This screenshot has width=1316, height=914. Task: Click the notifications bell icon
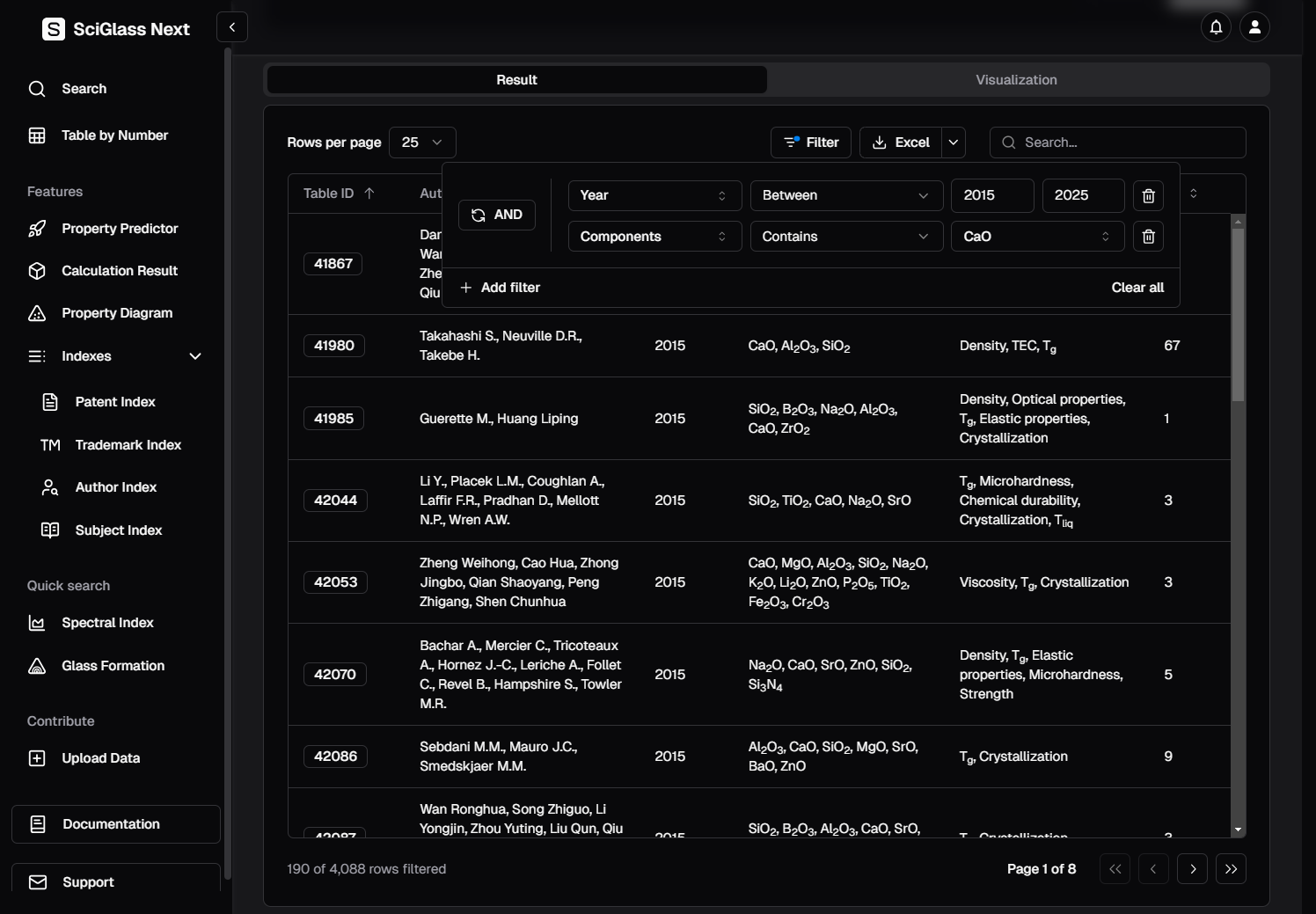[x=1216, y=27]
